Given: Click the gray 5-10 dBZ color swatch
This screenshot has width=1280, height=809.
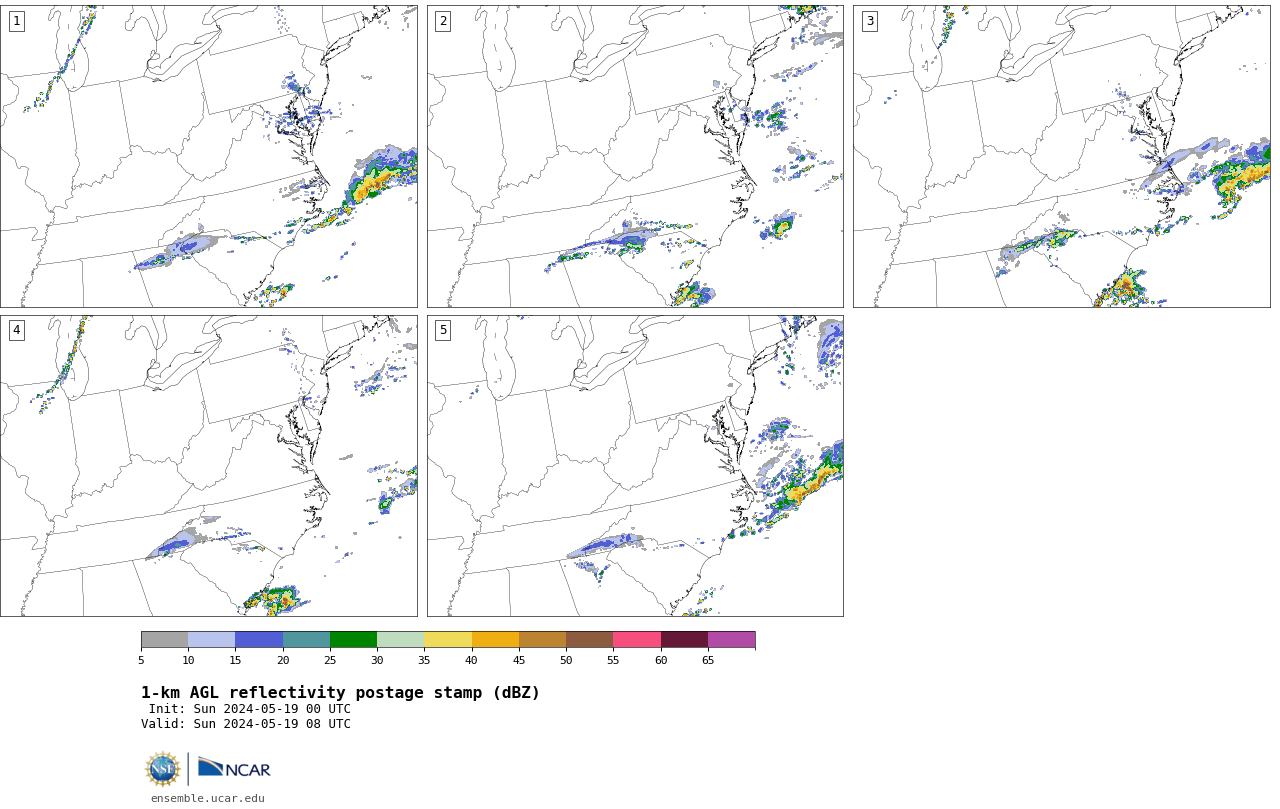Looking at the screenshot, I should click(164, 640).
